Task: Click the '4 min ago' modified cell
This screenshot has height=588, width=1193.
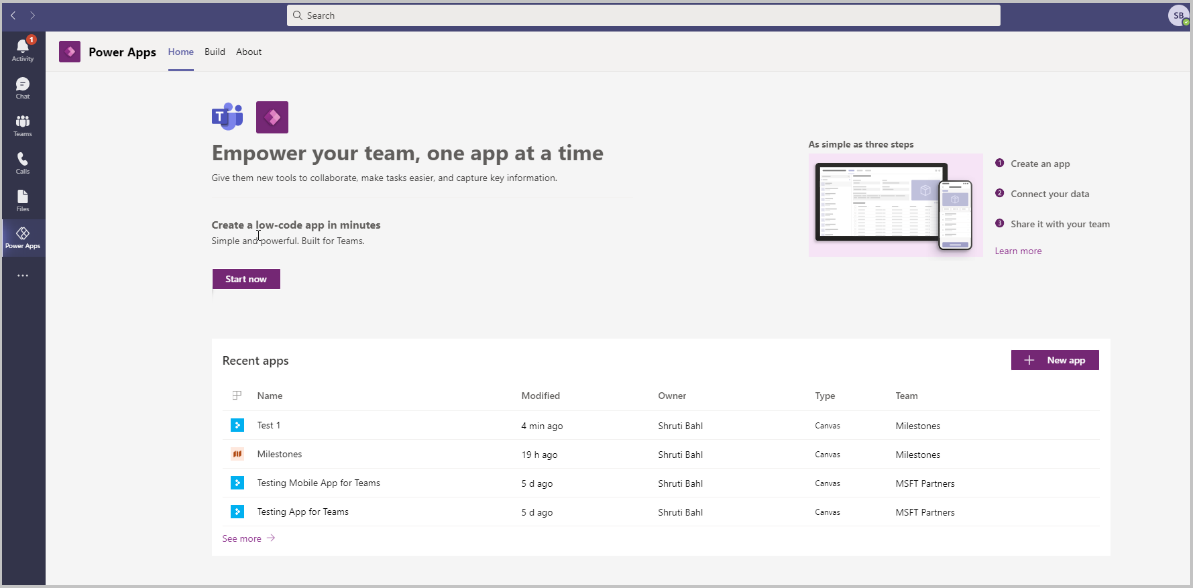Action: tap(542, 426)
